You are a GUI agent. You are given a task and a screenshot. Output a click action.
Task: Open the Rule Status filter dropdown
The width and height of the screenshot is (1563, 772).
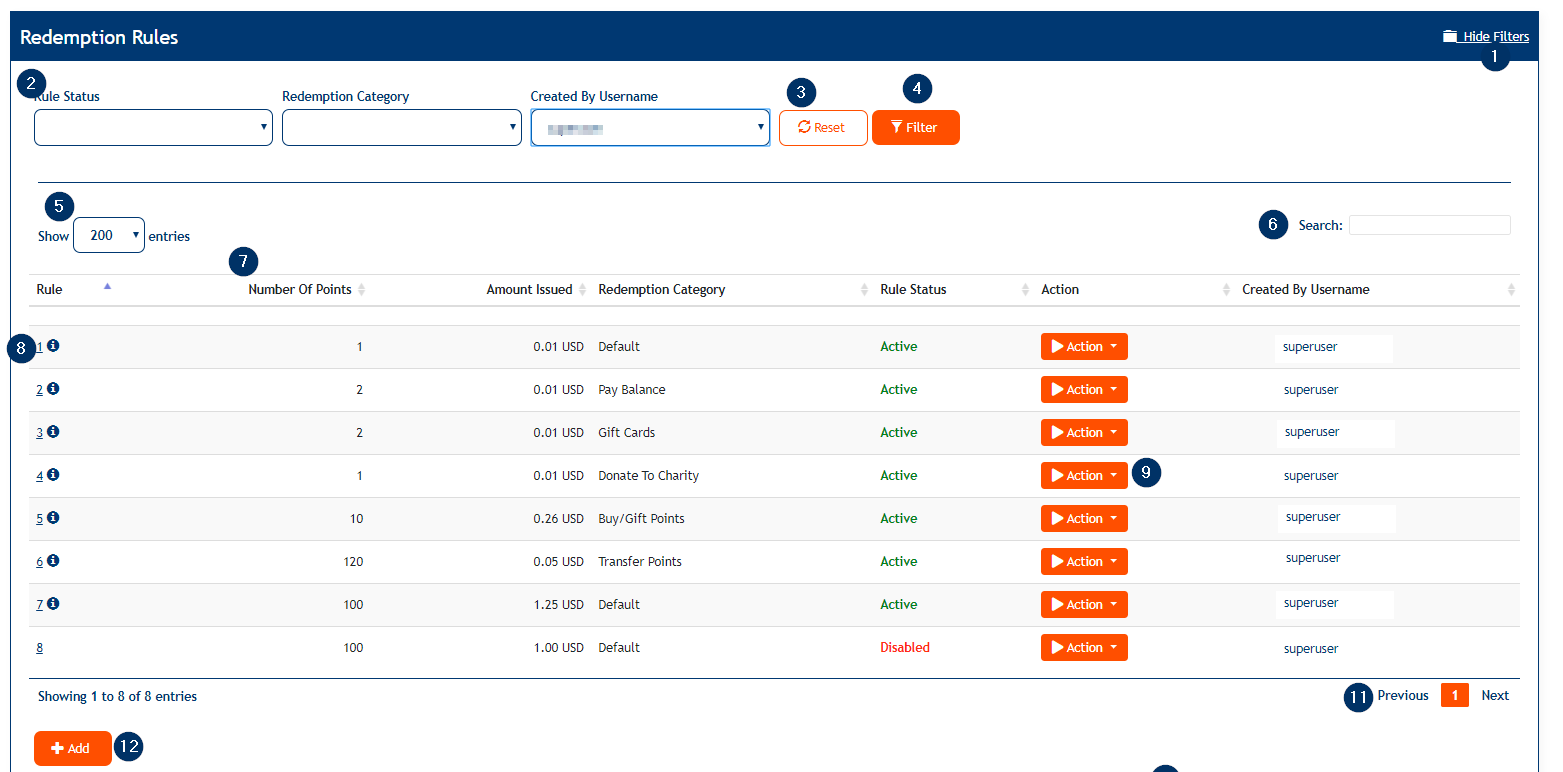pos(153,128)
